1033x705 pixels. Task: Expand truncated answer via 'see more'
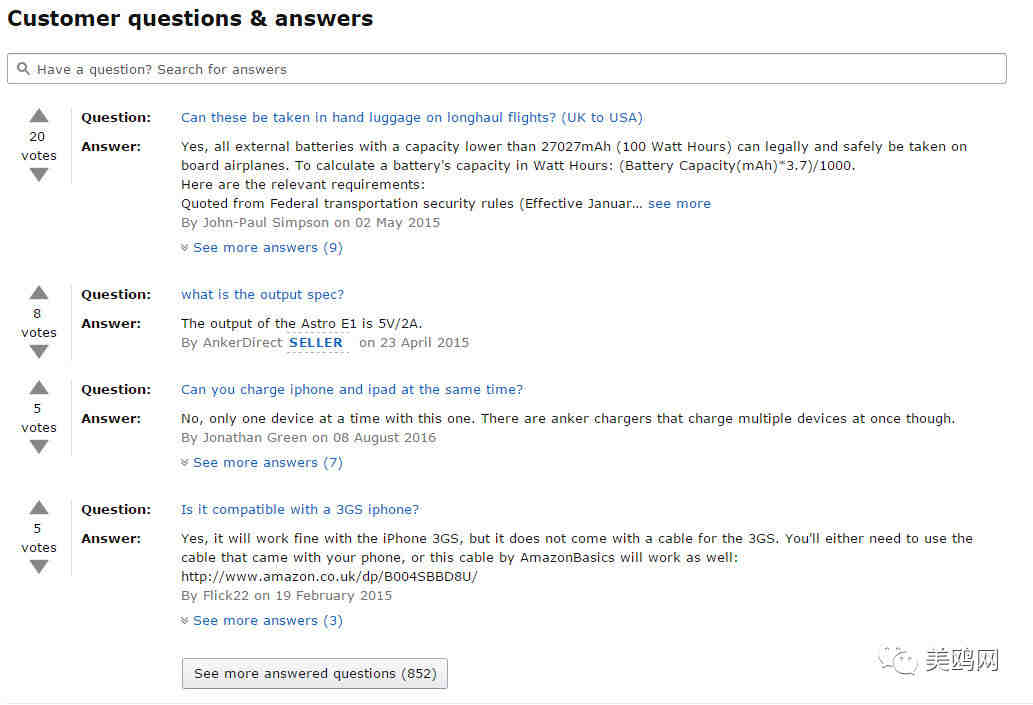[x=679, y=204]
